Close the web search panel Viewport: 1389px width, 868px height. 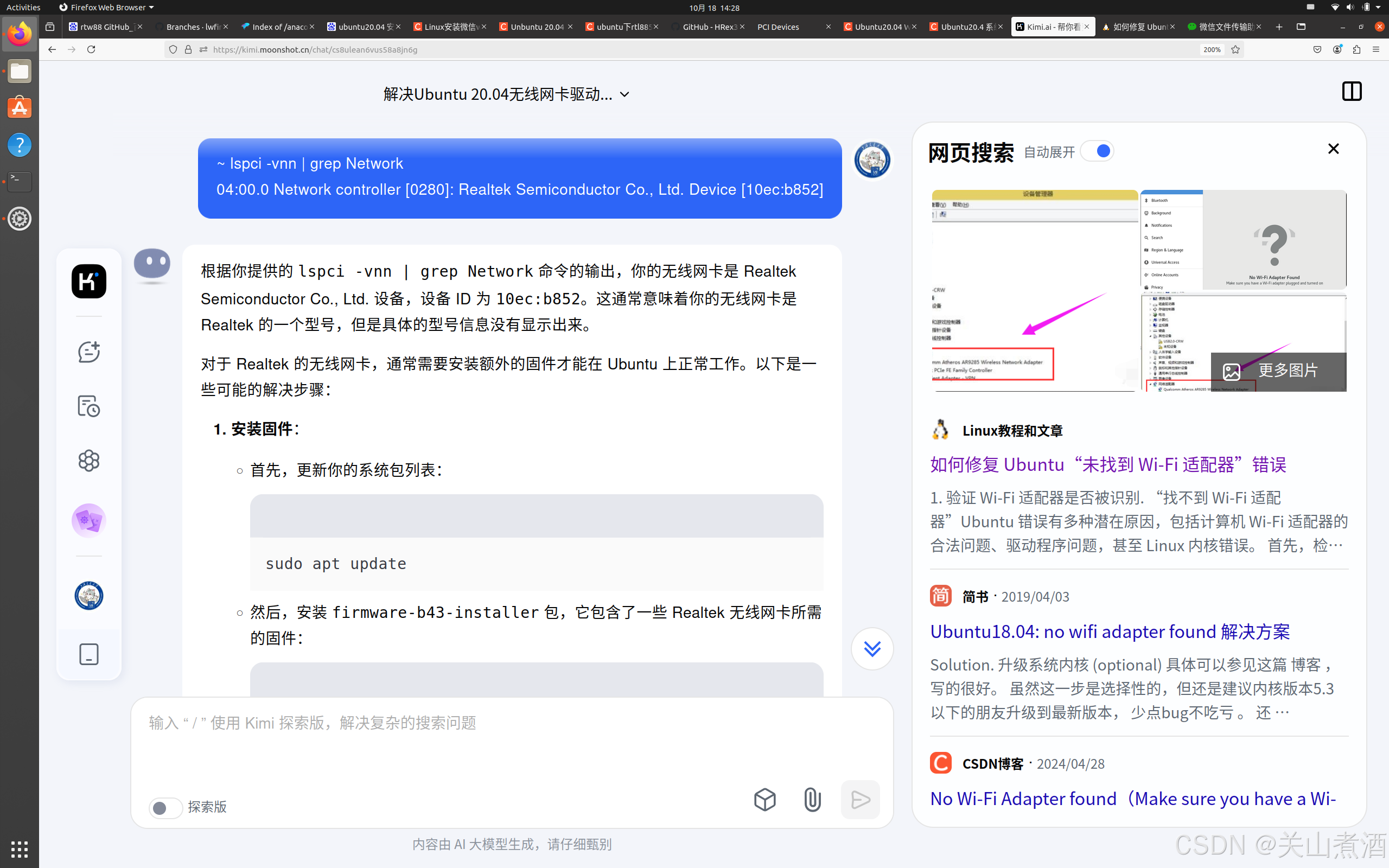tap(1333, 149)
